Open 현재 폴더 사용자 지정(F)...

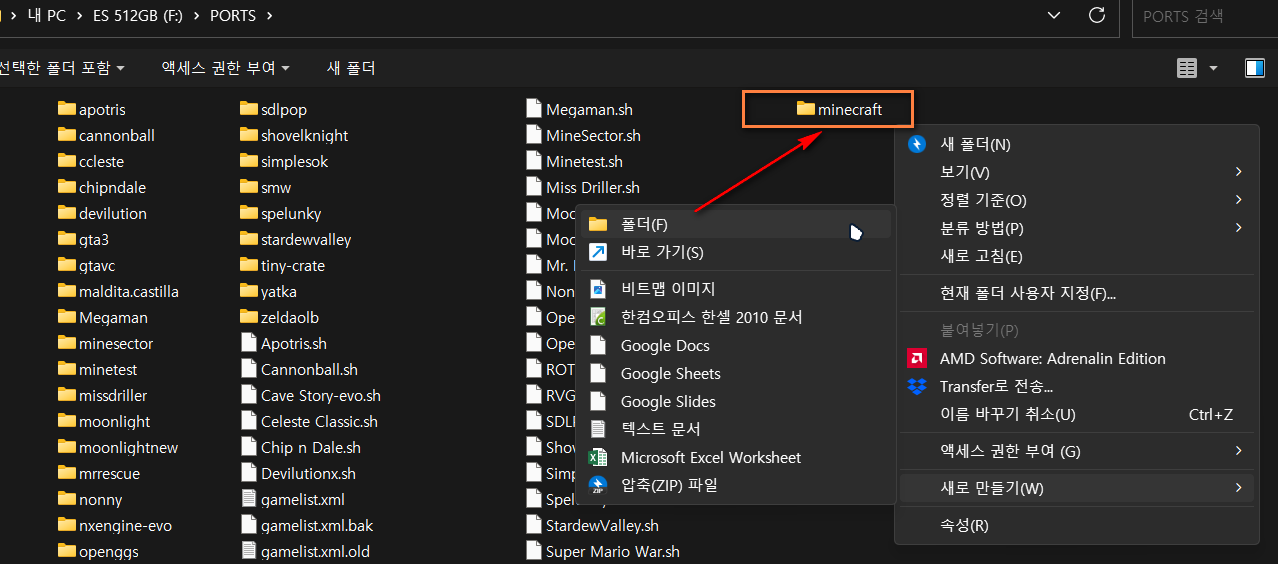pyautogui.click(x=1076, y=293)
